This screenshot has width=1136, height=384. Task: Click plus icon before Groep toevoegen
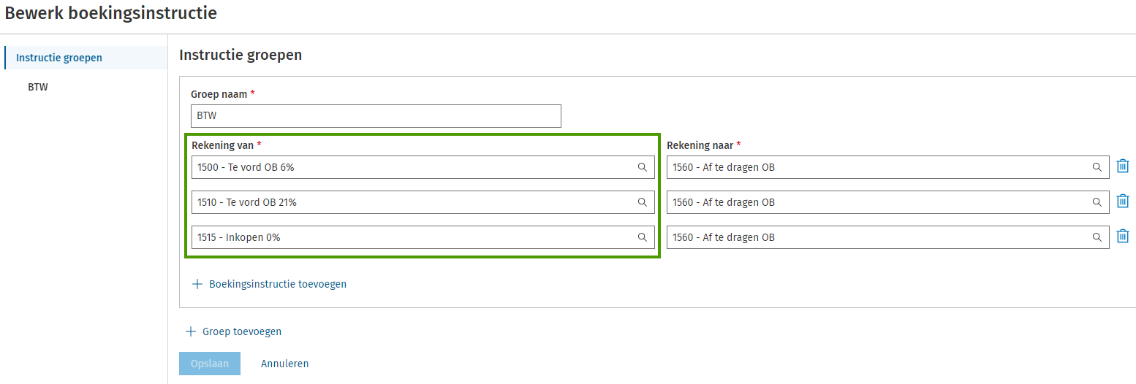191,331
